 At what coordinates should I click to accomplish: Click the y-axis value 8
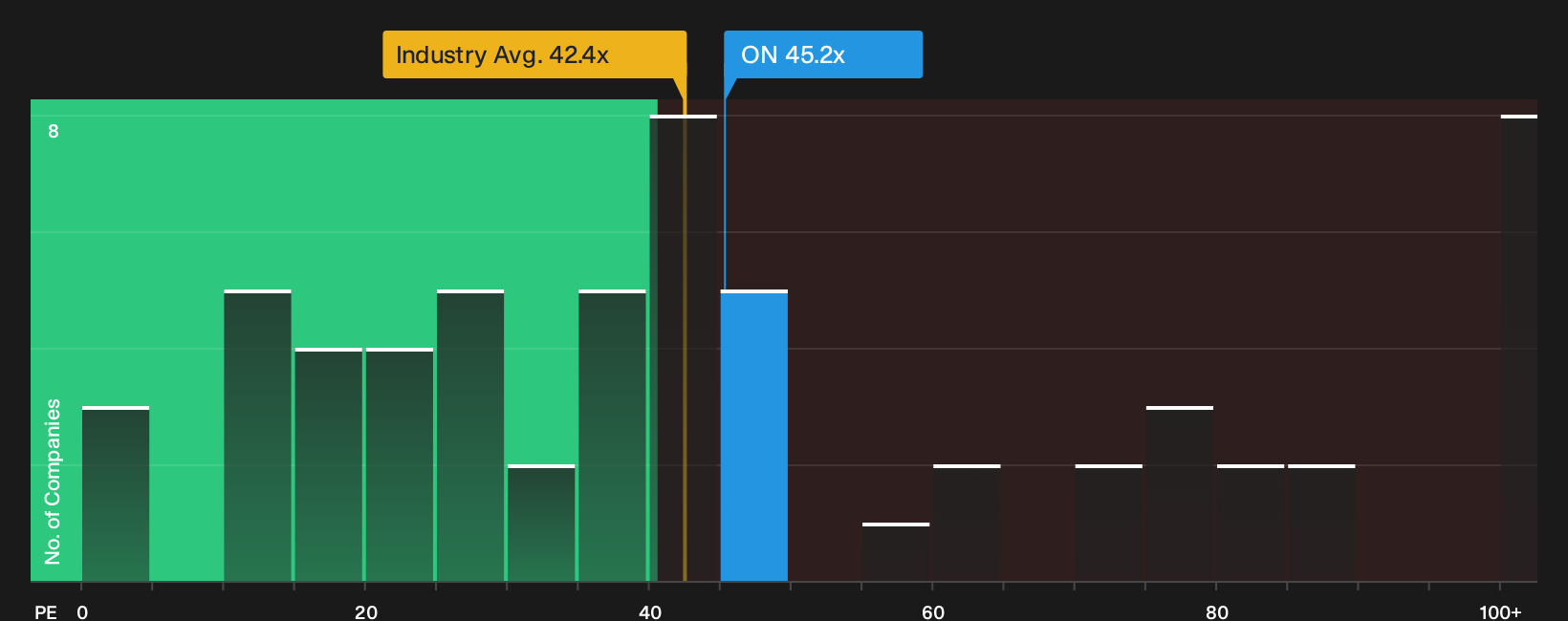pyautogui.click(x=54, y=131)
